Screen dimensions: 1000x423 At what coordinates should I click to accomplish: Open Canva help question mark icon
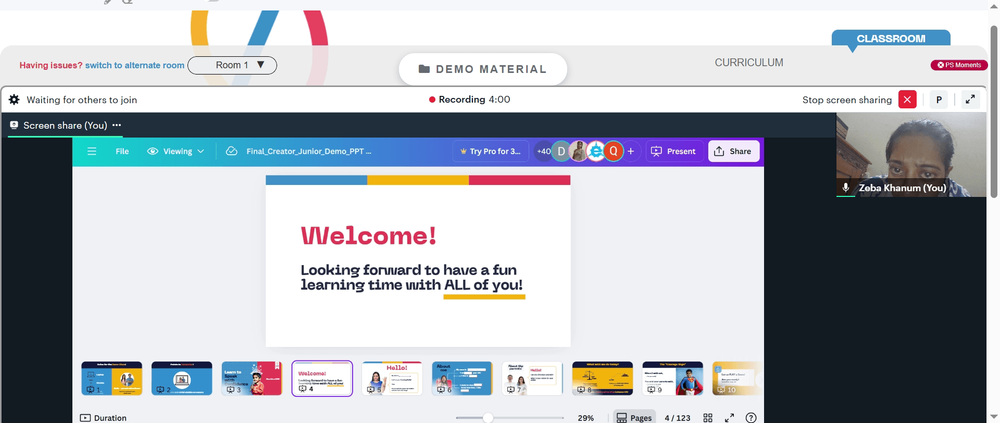pos(751,418)
